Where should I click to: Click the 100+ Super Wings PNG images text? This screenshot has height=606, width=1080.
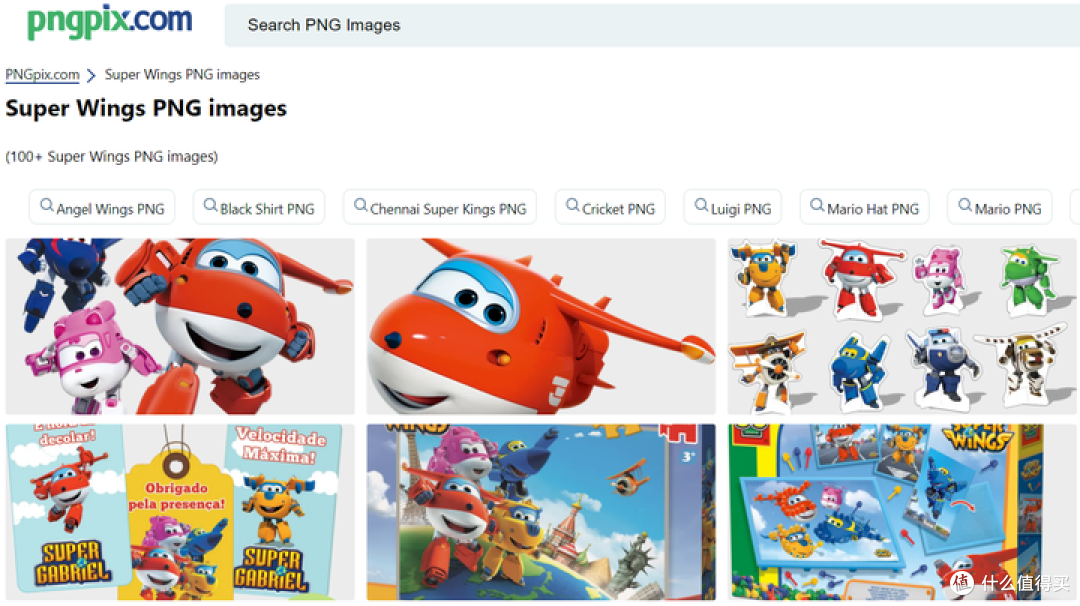(112, 157)
